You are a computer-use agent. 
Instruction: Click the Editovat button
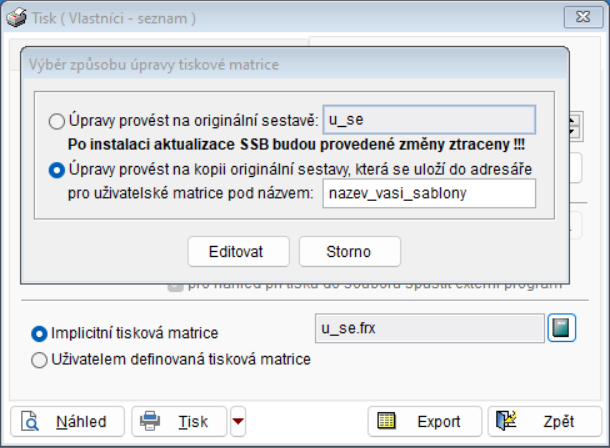pyautogui.click(x=238, y=250)
